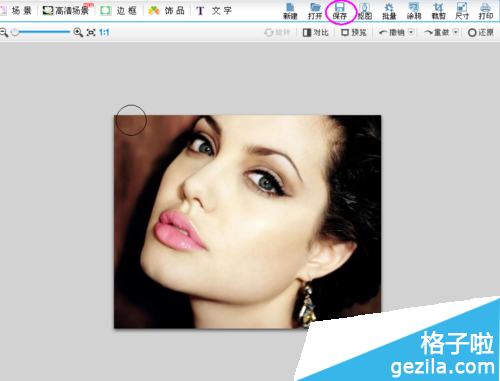The width and height of the screenshot is (500, 381).
Task: Click the 保存 (Save) icon
Action: click(x=340, y=11)
